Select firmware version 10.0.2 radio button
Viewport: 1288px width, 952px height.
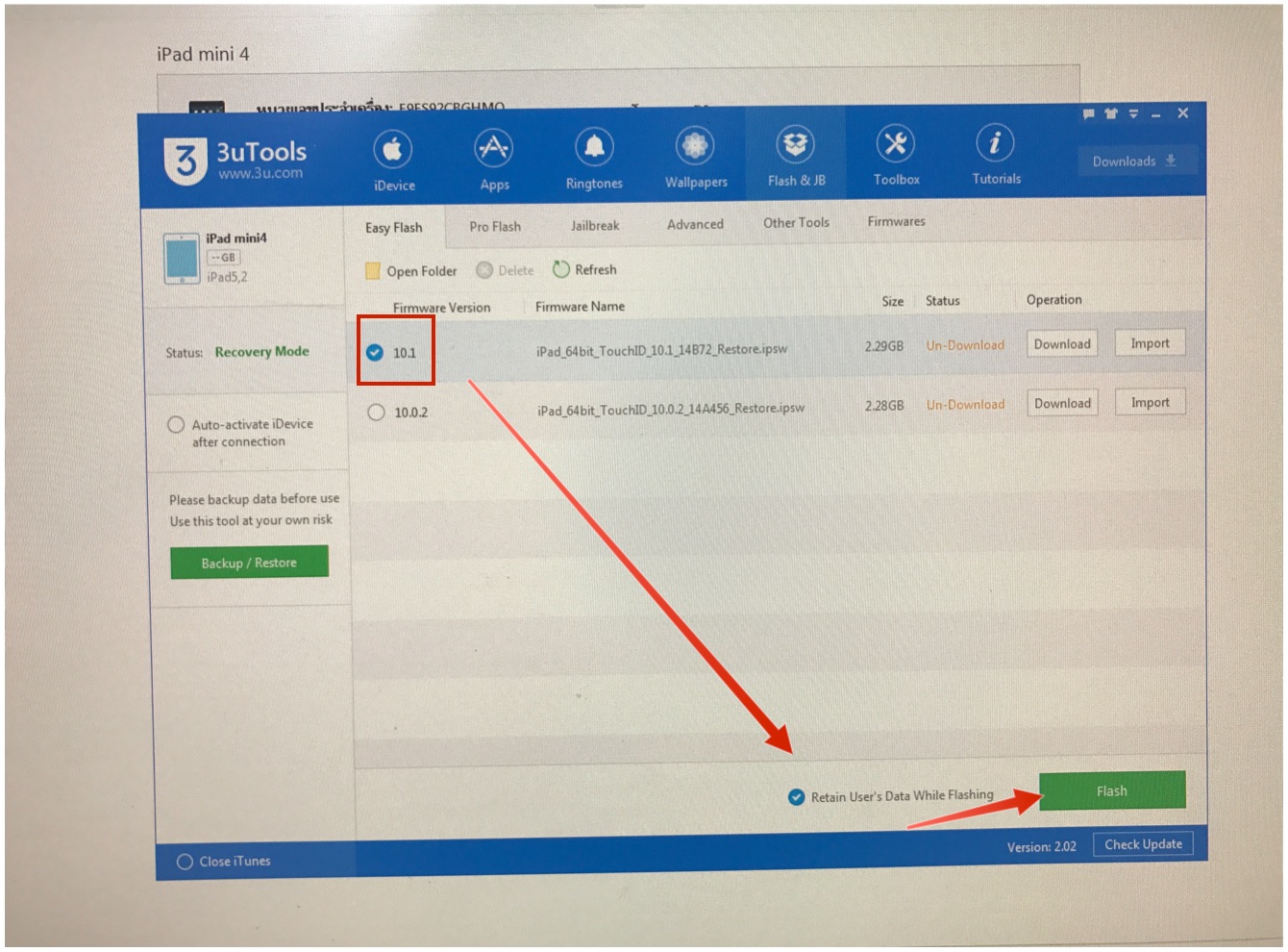pyautogui.click(x=377, y=412)
